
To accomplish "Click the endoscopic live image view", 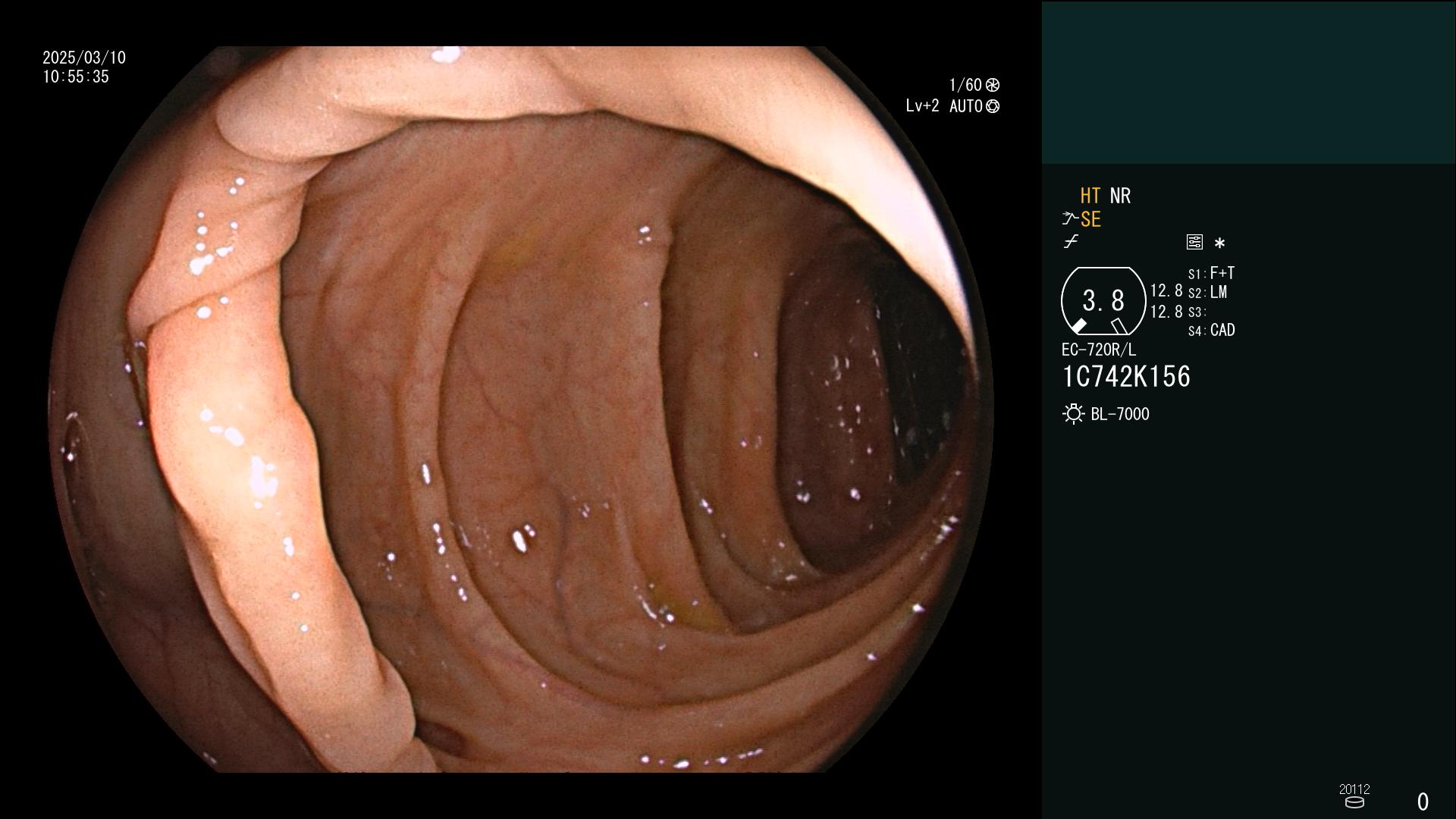I will [522, 409].
